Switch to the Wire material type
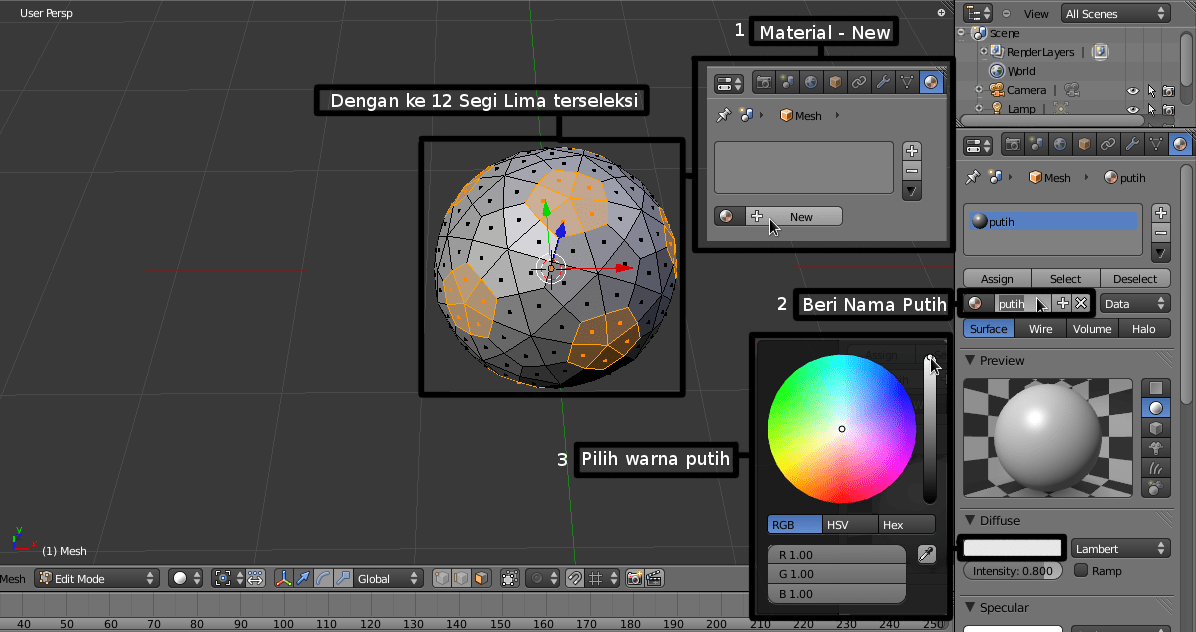 tap(1040, 329)
